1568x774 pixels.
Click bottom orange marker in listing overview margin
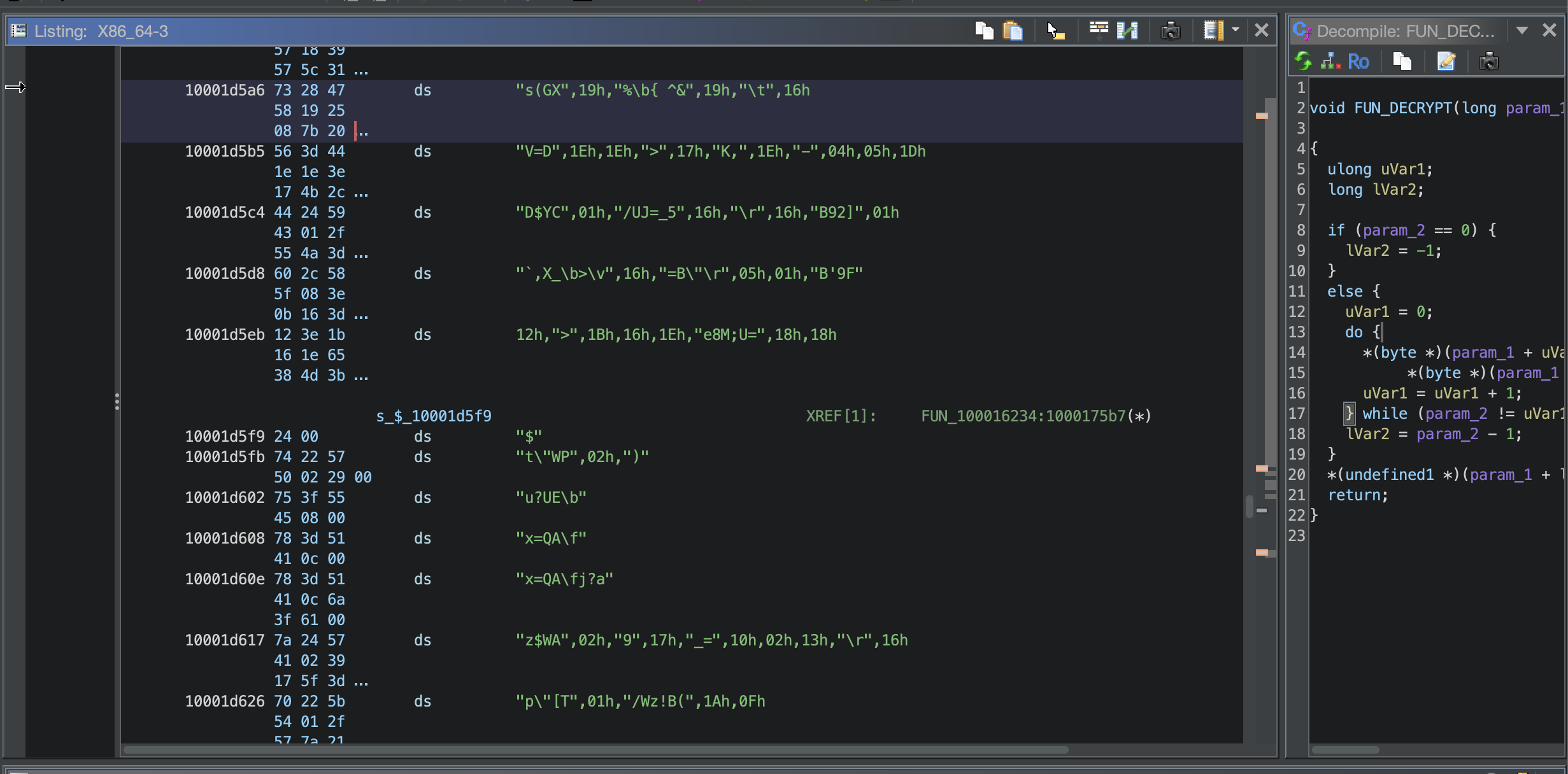tap(1262, 552)
